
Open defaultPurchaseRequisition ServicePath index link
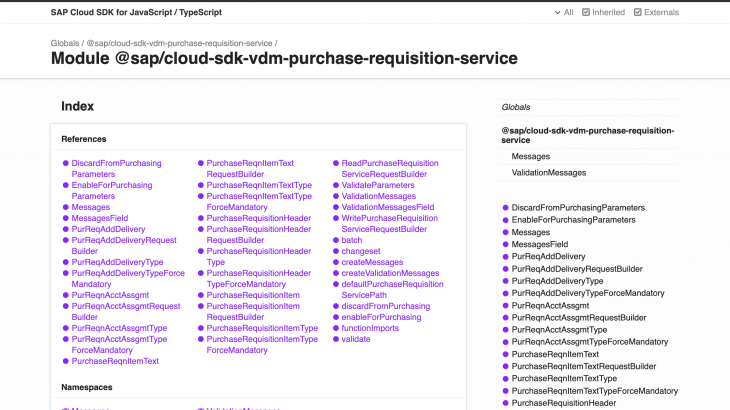click(392, 289)
